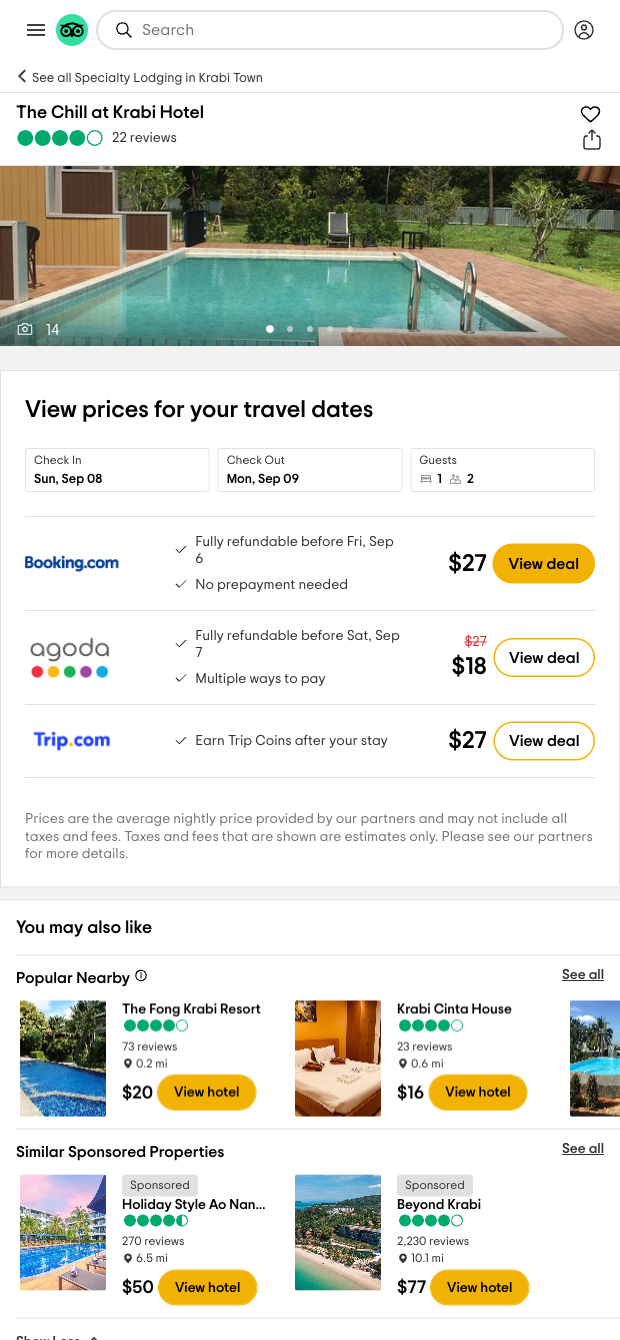See all Similar Sponsored Properties
The width and height of the screenshot is (620, 1340).
(x=582, y=1149)
